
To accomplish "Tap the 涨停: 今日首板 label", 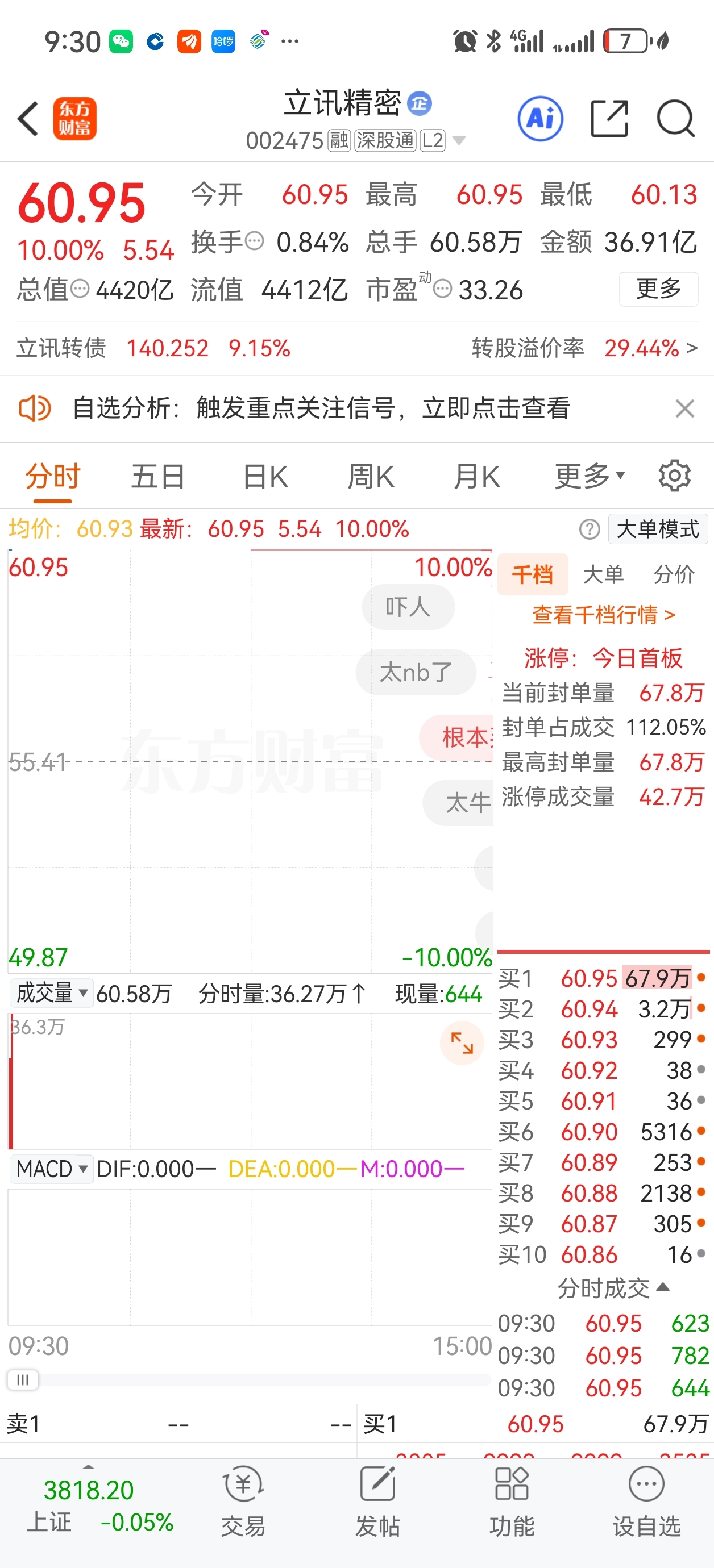I will pyautogui.click(x=603, y=658).
